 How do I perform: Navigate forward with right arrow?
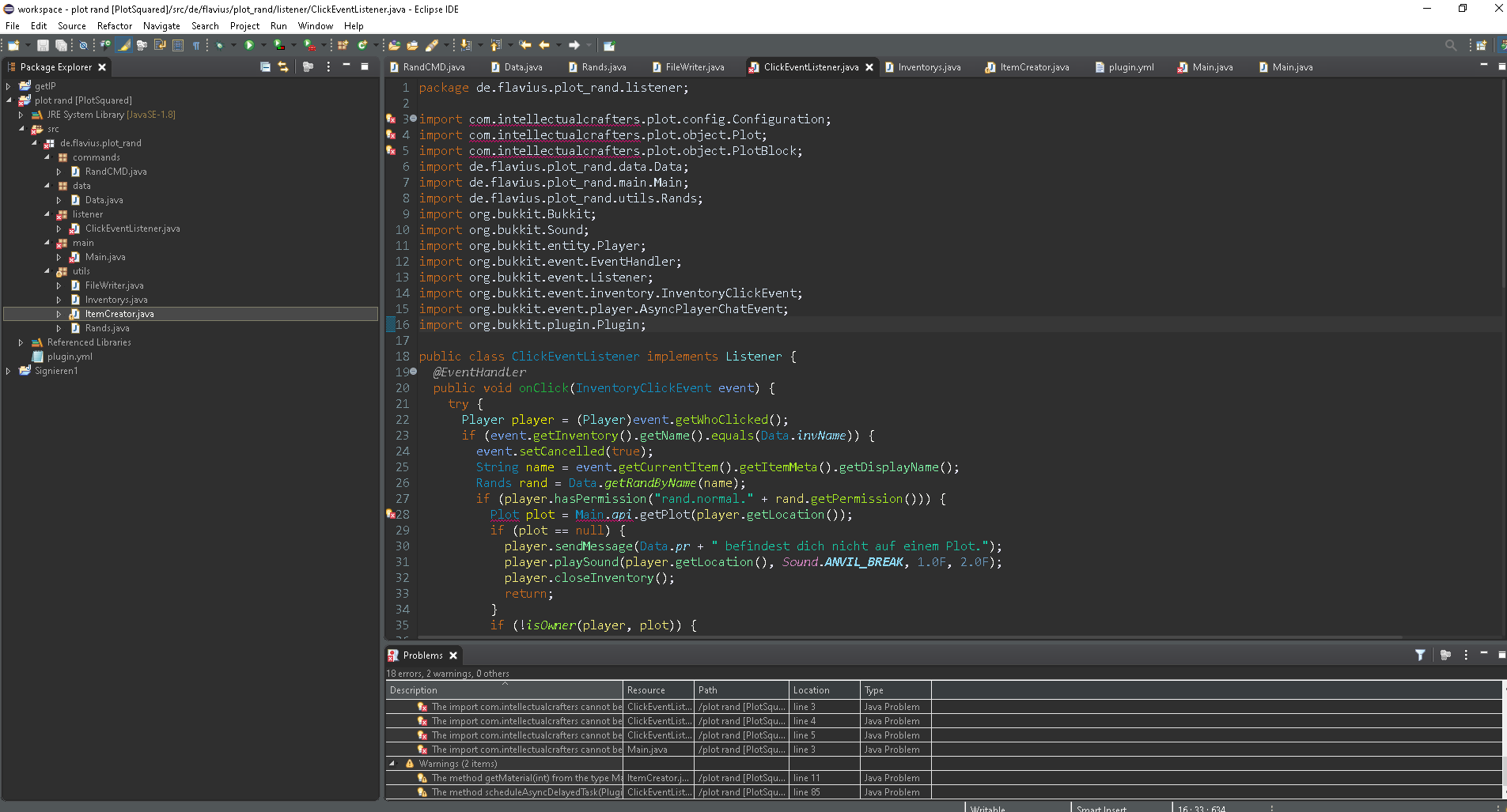[574, 45]
